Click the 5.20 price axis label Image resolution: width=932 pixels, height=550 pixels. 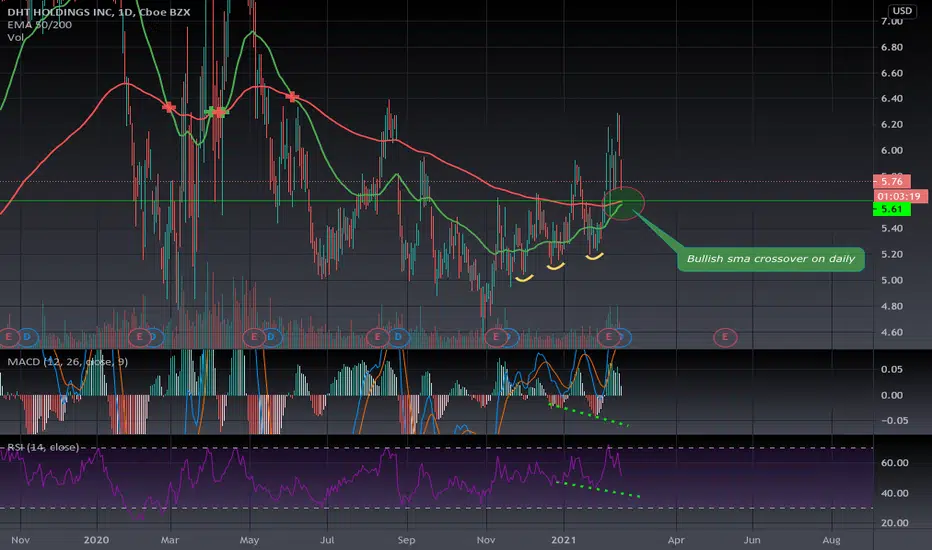click(x=892, y=254)
